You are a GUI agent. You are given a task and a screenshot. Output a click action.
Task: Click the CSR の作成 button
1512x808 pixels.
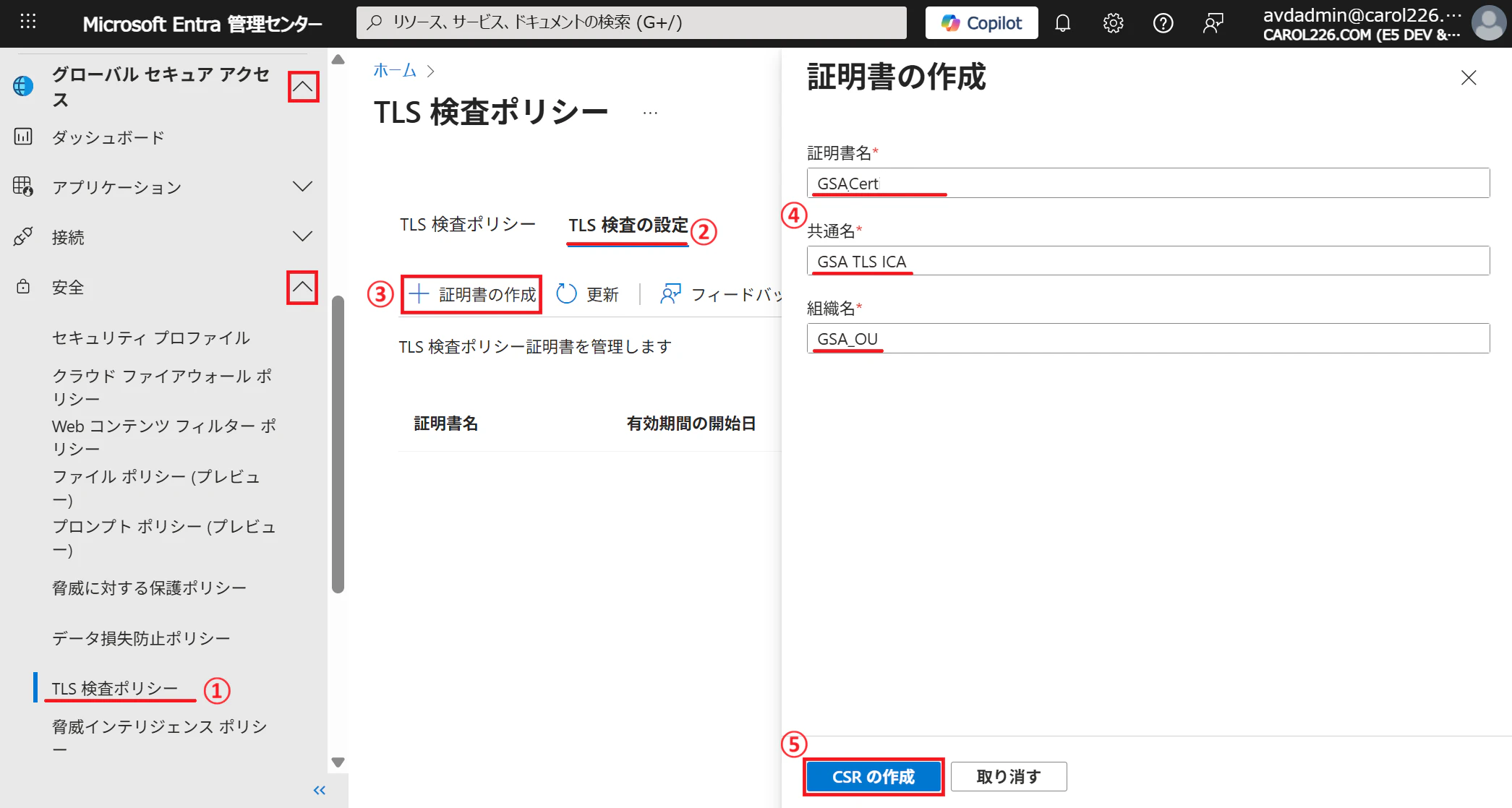[873, 777]
